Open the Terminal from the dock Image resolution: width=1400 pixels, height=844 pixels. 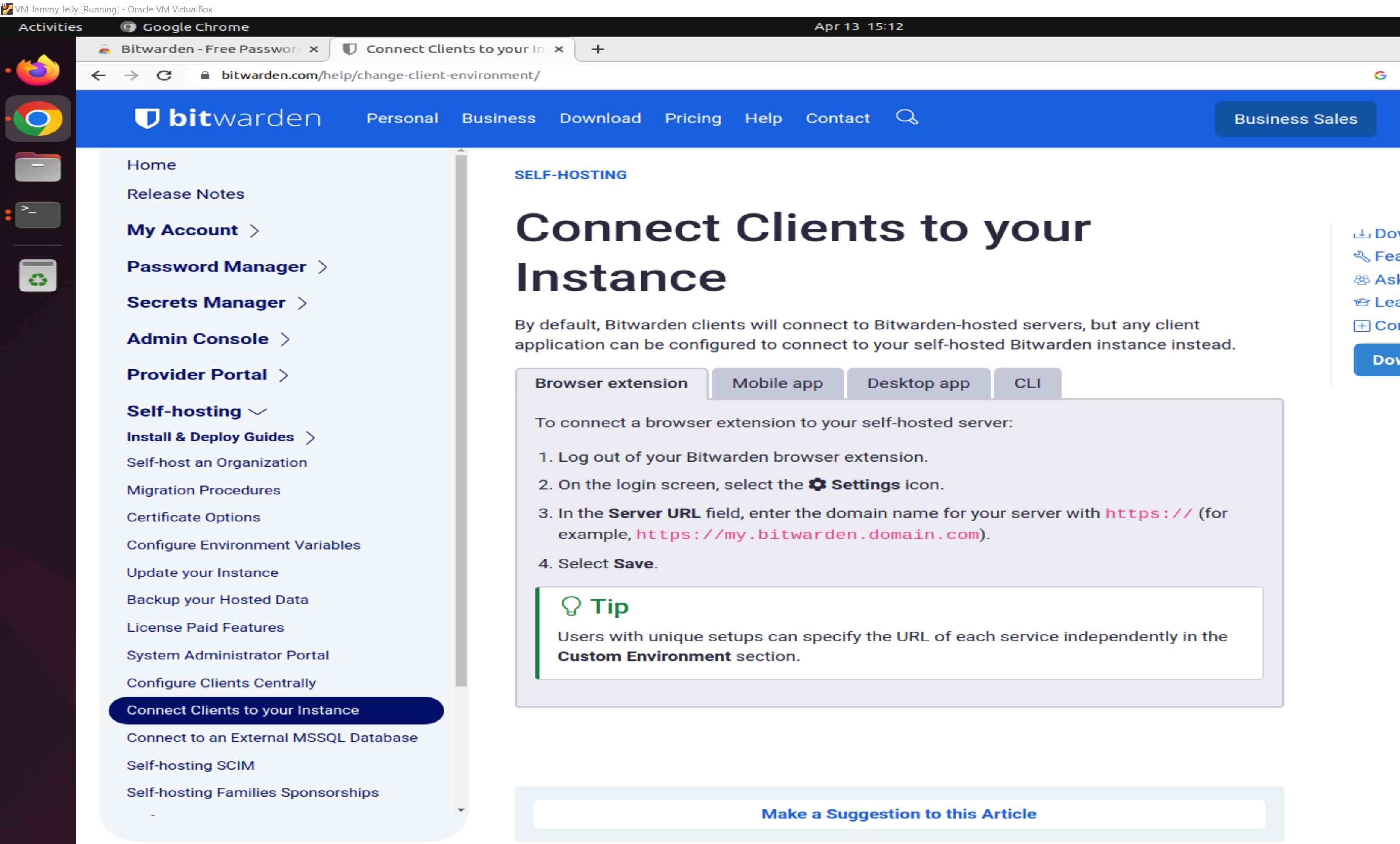coord(38,214)
